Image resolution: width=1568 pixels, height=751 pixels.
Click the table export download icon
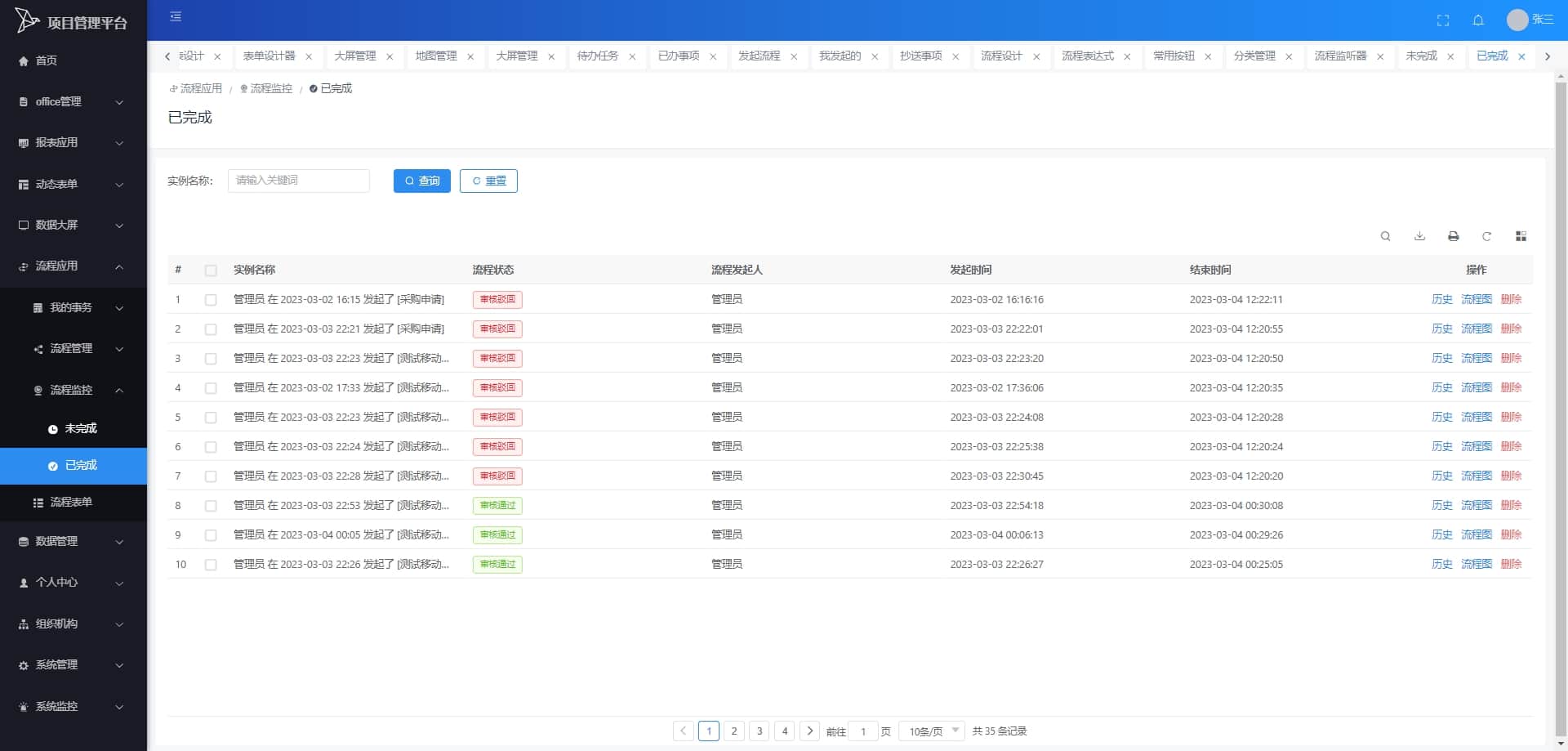tap(1420, 236)
